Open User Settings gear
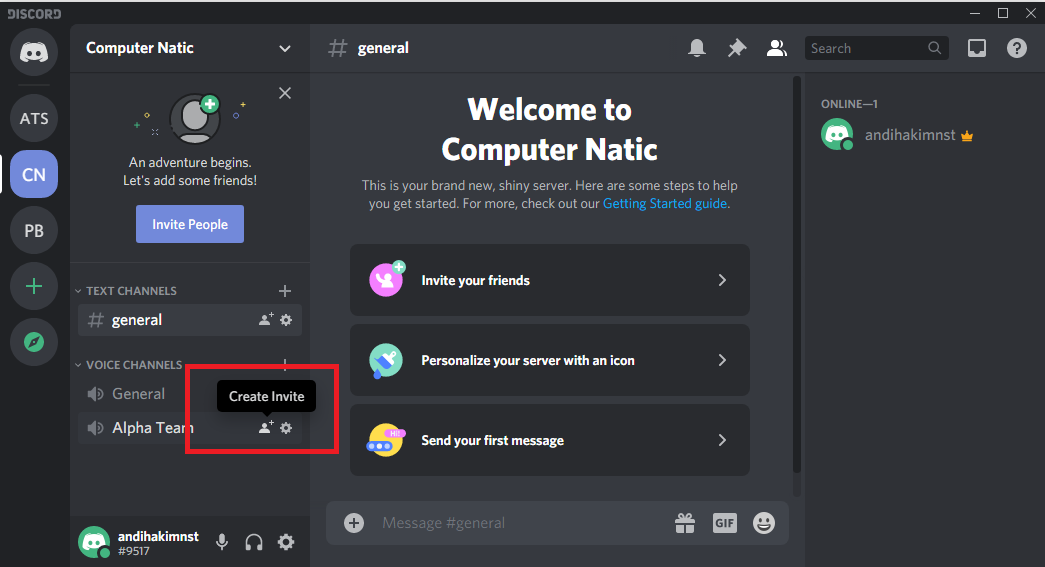 (286, 542)
